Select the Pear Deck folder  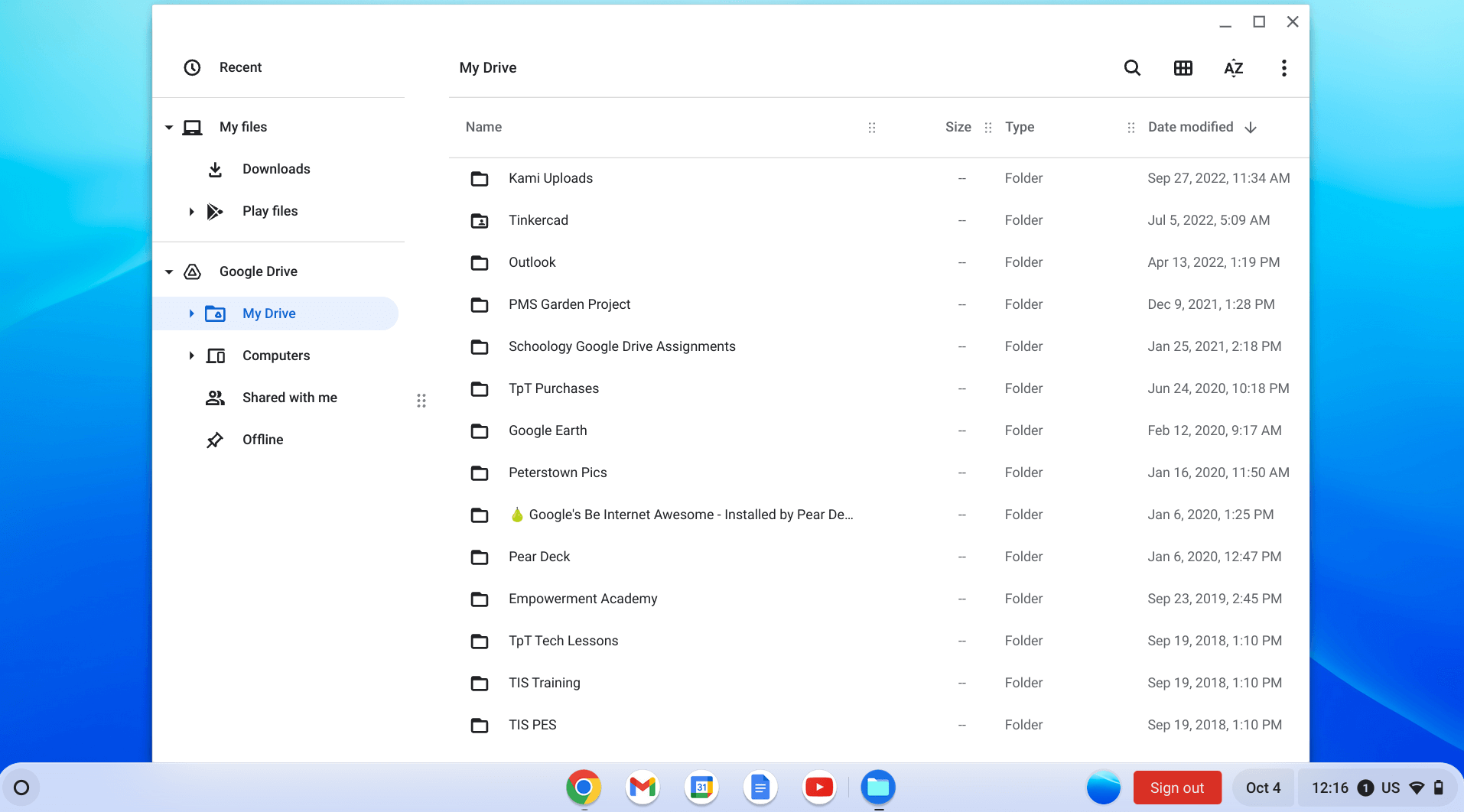(x=879, y=557)
